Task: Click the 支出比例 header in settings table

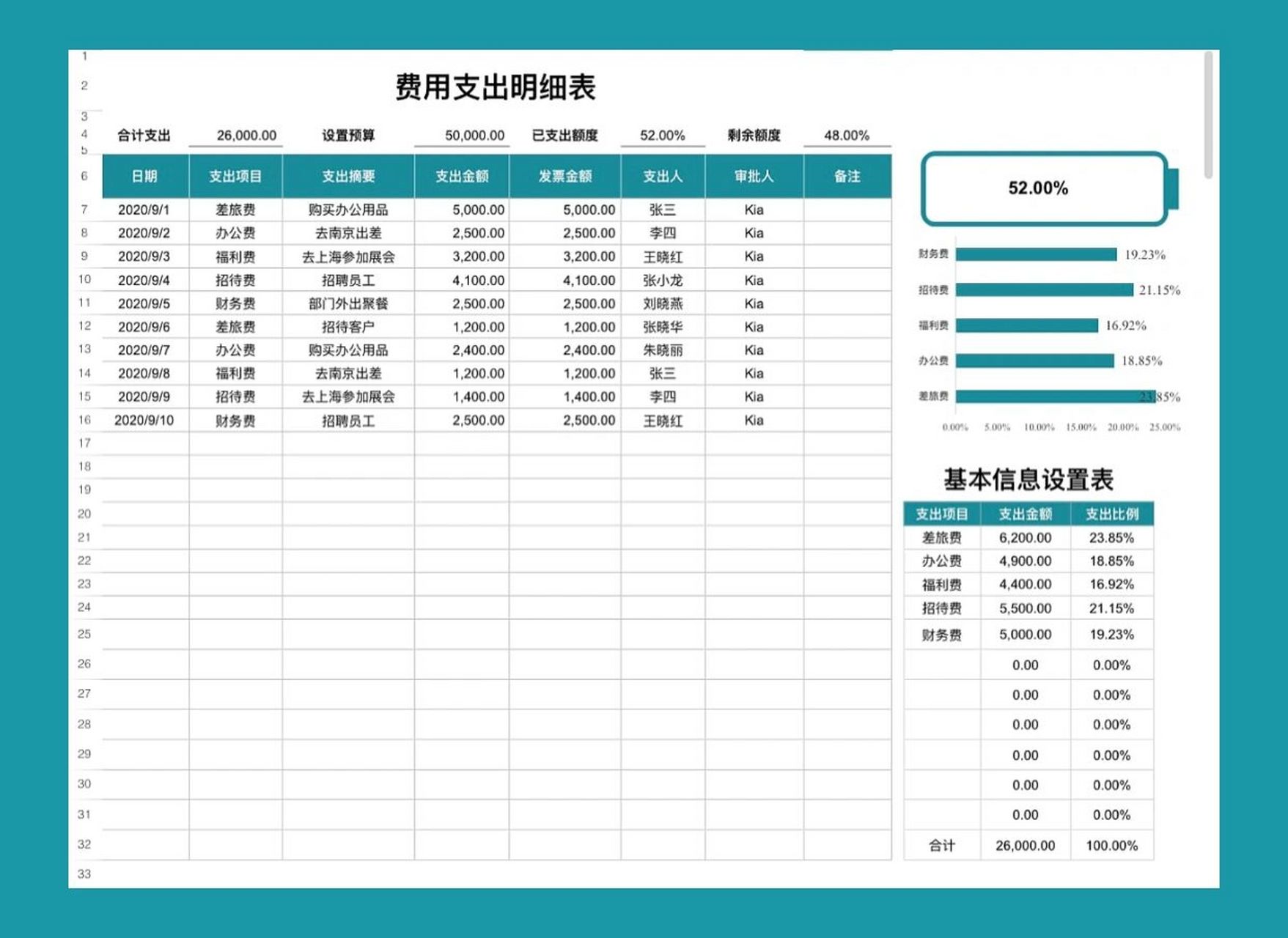Action: pyautogui.click(x=1114, y=514)
